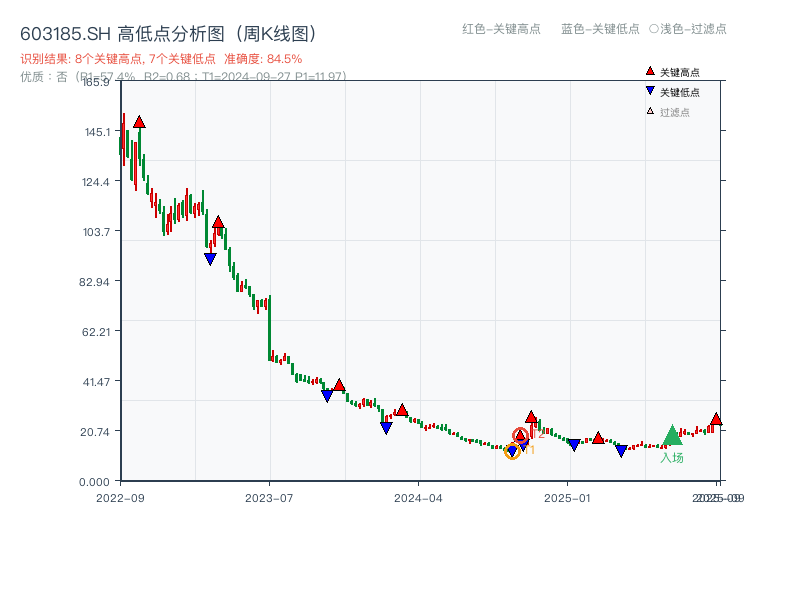800x600 pixels.
Task: Click the 入场 entry label text
Action: pos(672,455)
